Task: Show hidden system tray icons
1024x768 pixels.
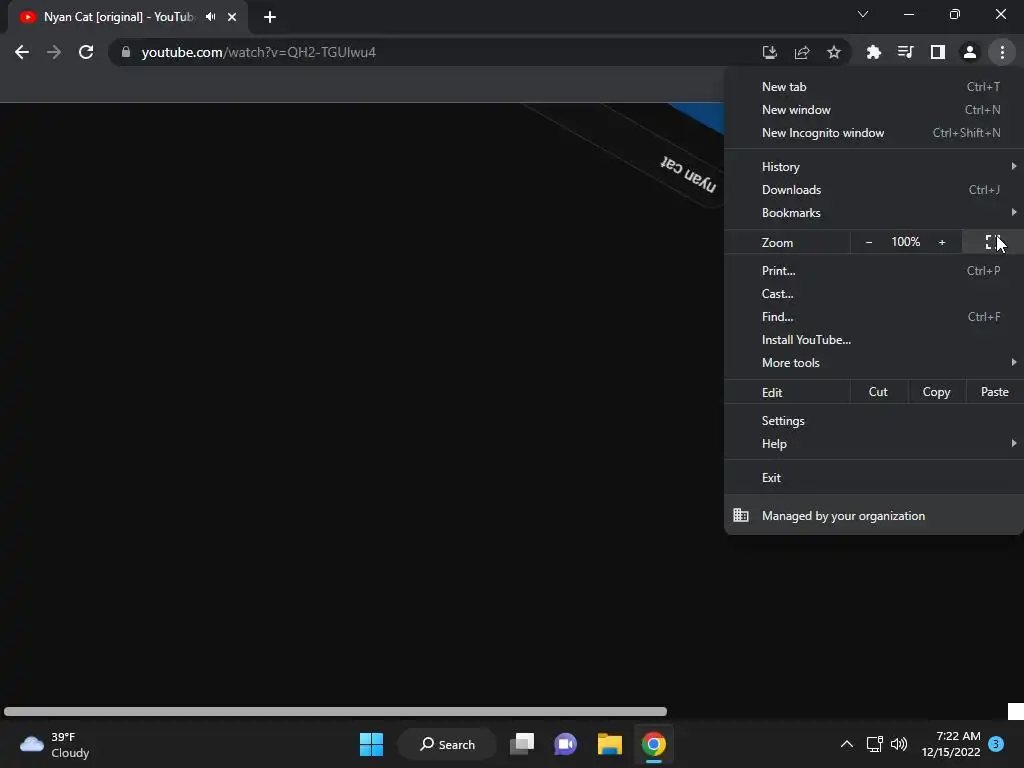Action: pos(846,744)
